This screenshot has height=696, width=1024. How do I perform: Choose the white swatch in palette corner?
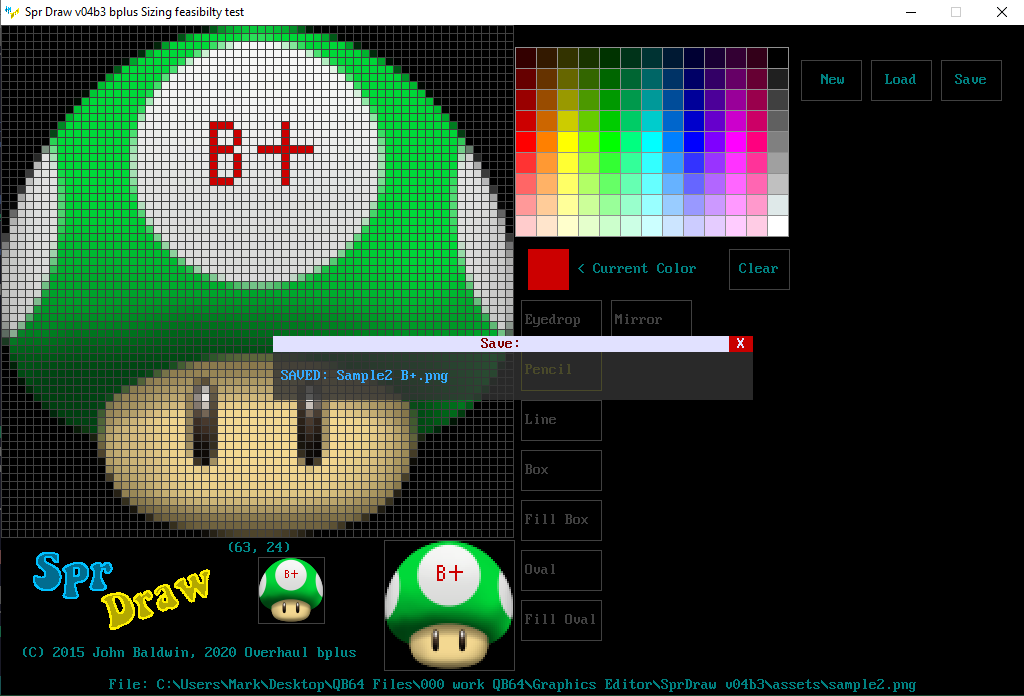pyautogui.click(x=778, y=226)
